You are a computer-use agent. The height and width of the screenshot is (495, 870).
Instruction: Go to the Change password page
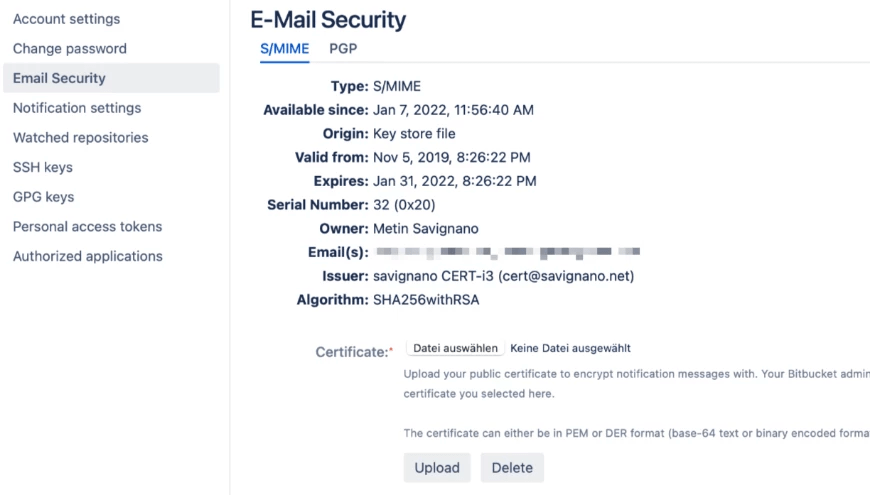click(70, 48)
